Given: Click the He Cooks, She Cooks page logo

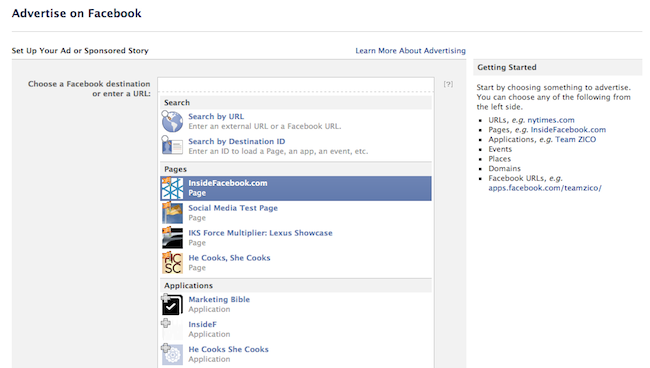Looking at the screenshot, I should 172,263.
